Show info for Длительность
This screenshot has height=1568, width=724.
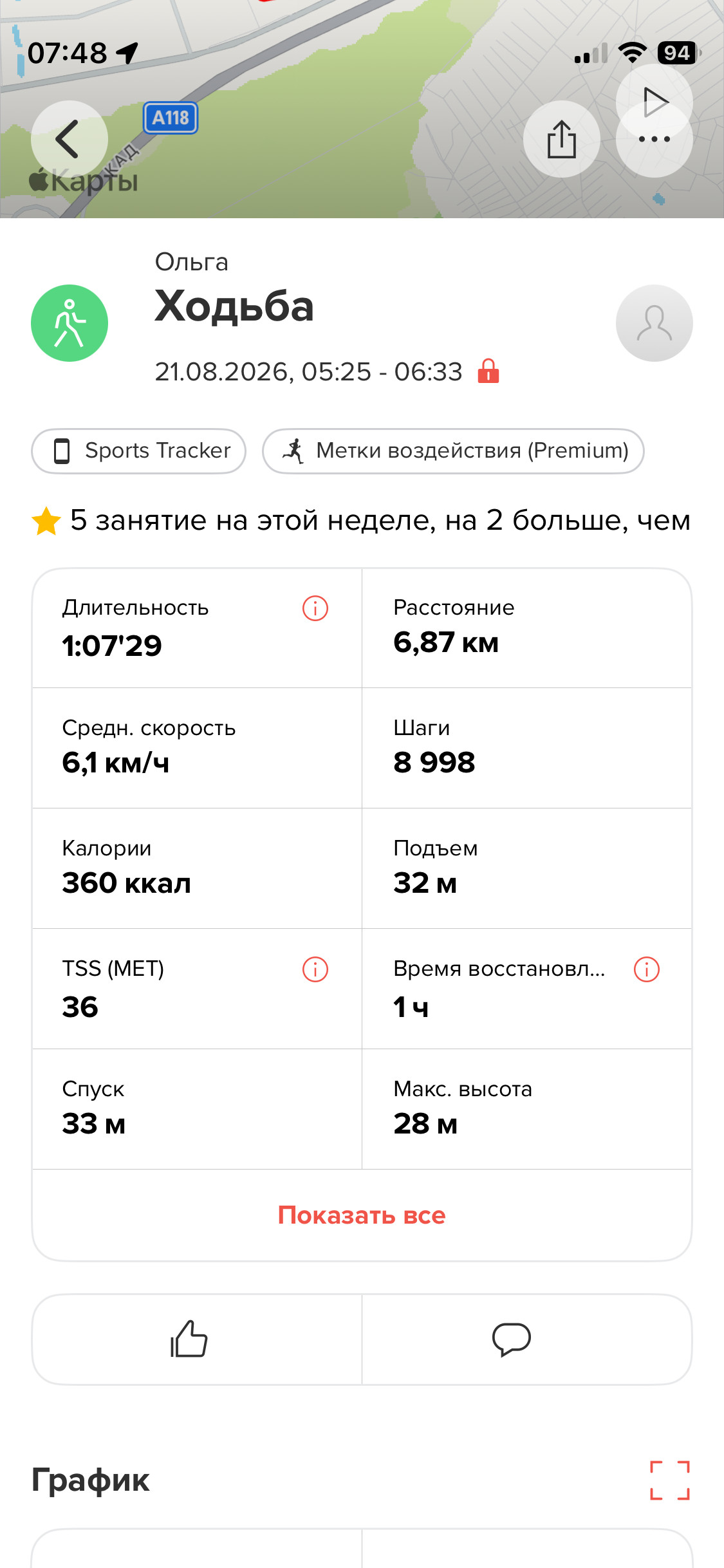(315, 608)
